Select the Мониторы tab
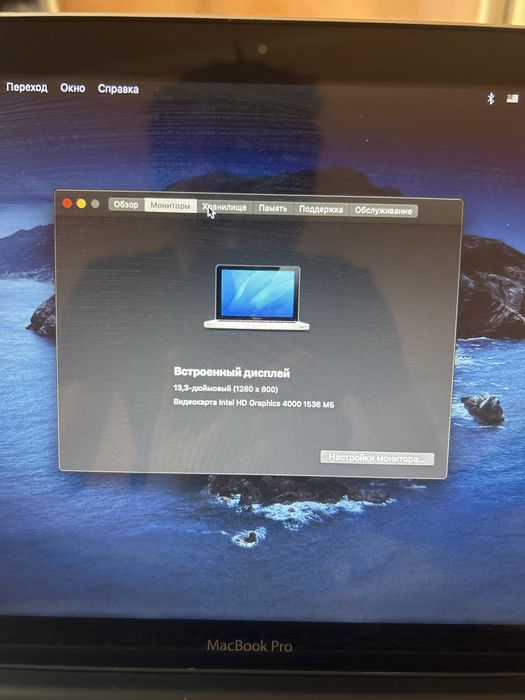Viewport: 525px width, 700px height. [x=171, y=205]
